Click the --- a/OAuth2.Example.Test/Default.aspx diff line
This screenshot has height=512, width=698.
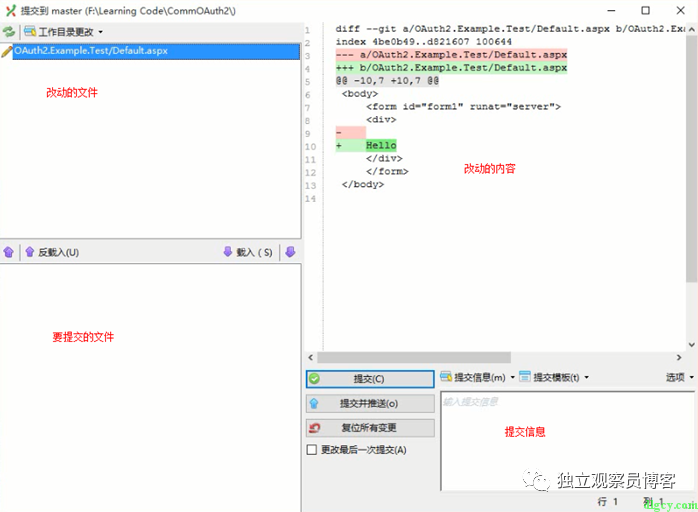coord(451,55)
